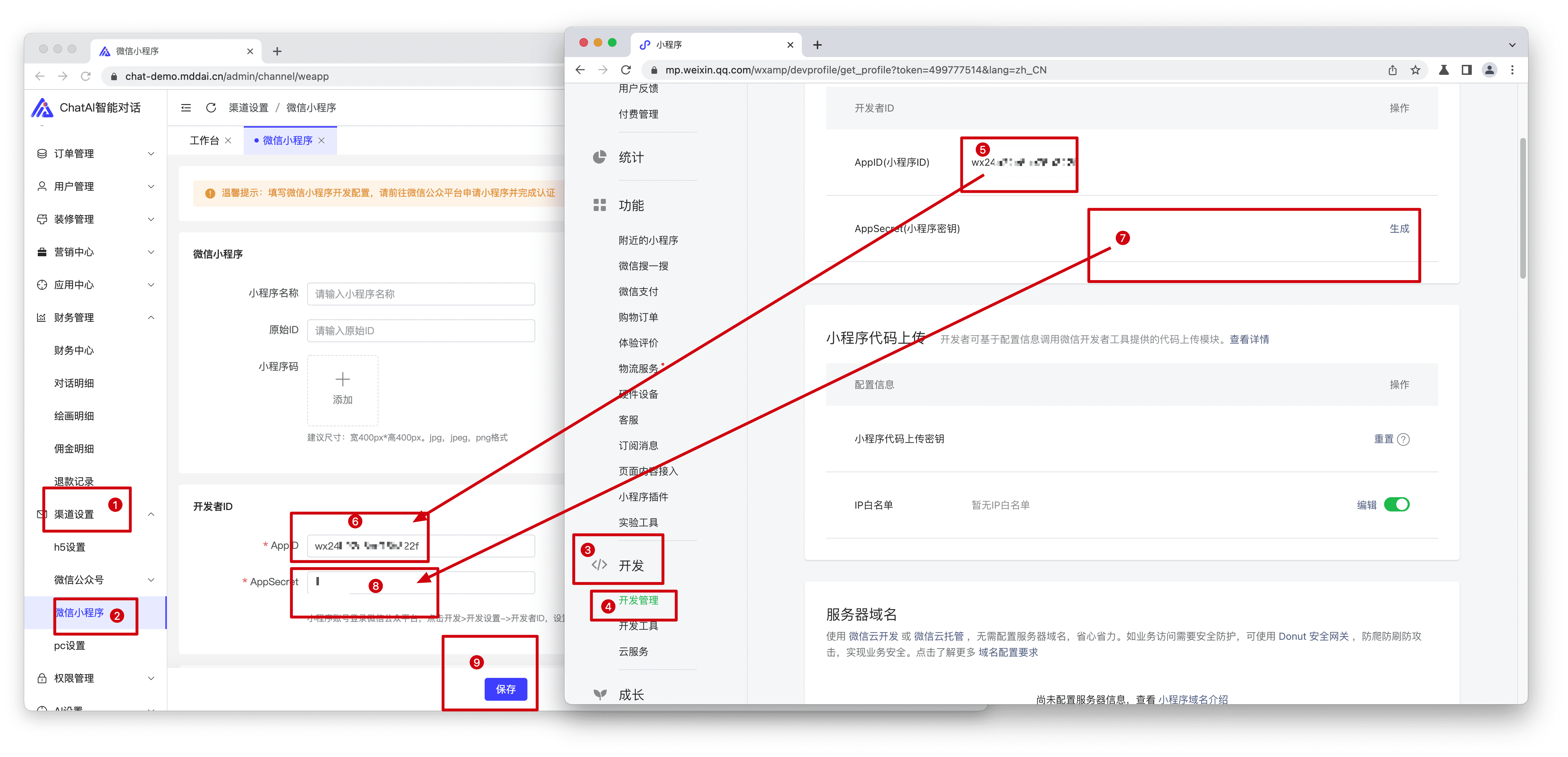Expand the 营销中心 menu chevron
The height and width of the screenshot is (757, 1568).
tap(151, 252)
